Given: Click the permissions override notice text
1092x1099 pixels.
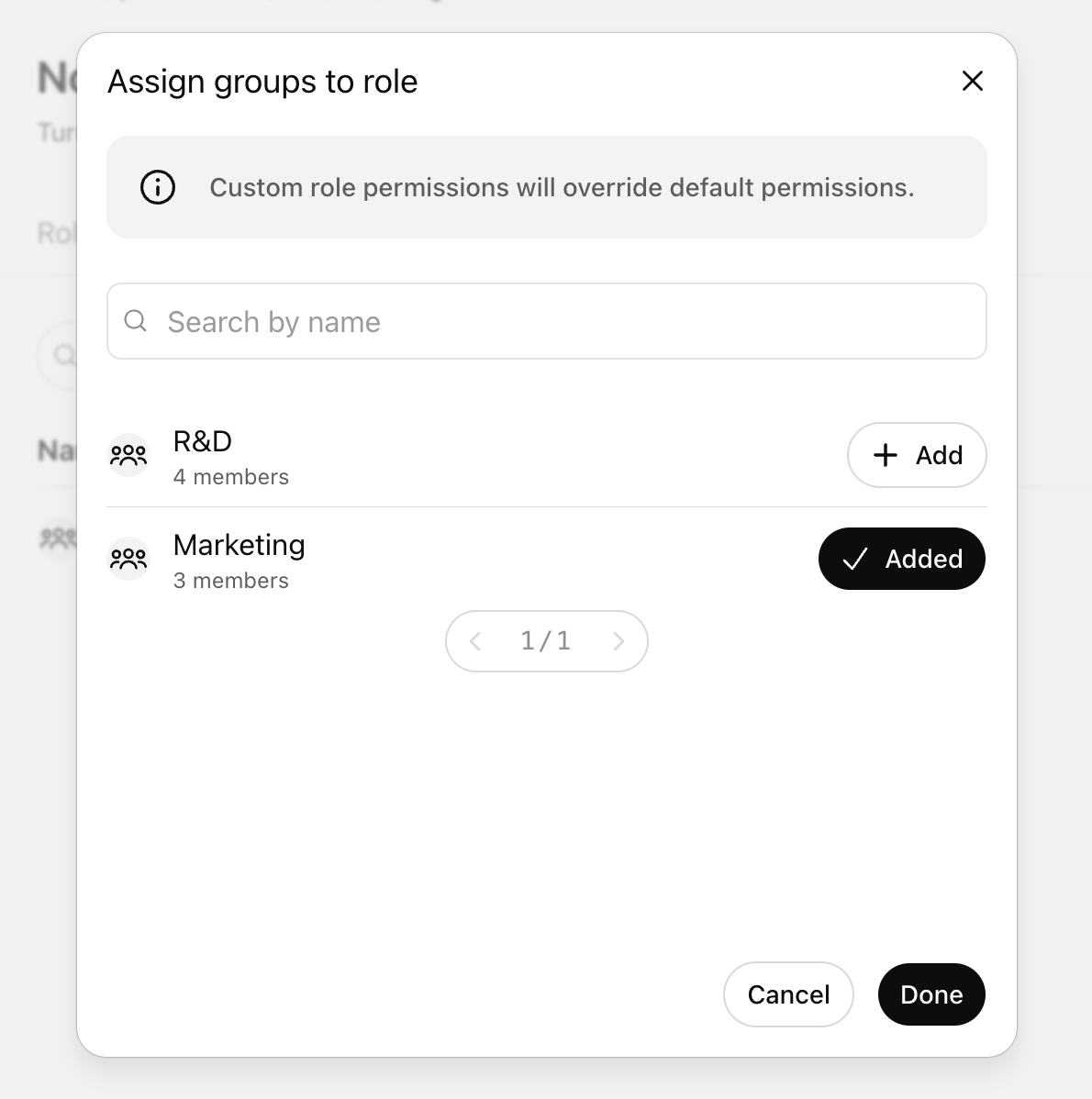Looking at the screenshot, I should coord(562,187).
